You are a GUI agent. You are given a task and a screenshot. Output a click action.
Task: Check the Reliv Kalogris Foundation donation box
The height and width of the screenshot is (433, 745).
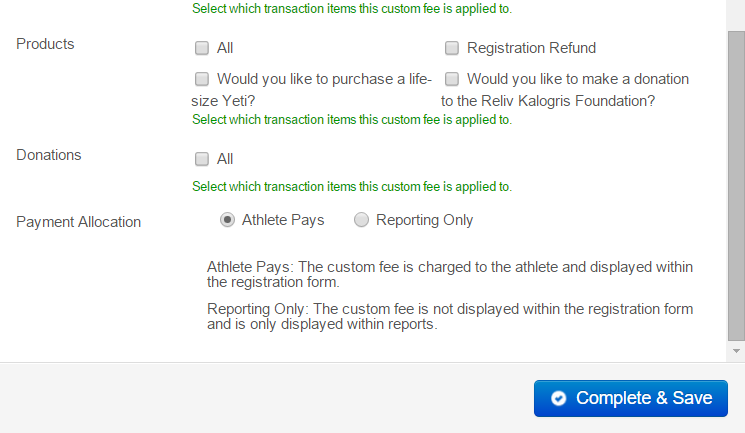(x=452, y=79)
